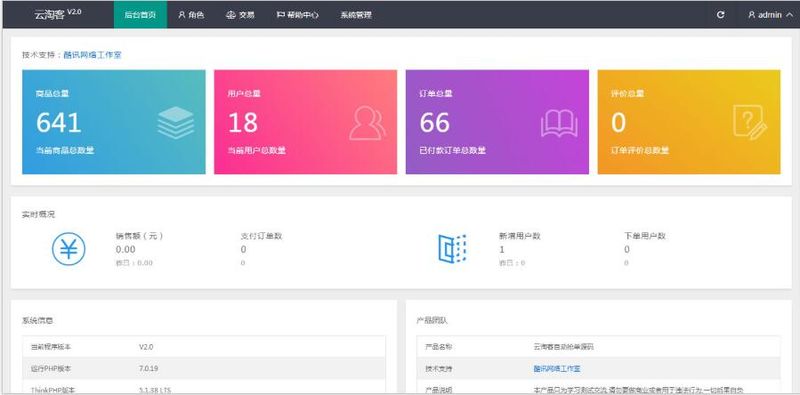Click the stacked layers icon on 商品总量 card
800x395 pixels.
coord(176,122)
